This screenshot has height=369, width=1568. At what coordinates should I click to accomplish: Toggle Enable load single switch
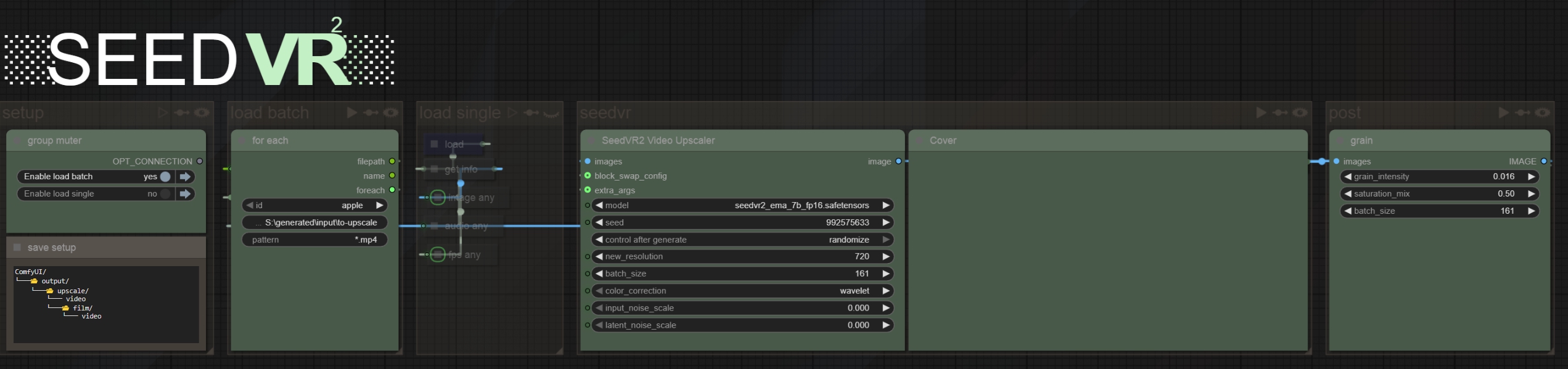165,194
